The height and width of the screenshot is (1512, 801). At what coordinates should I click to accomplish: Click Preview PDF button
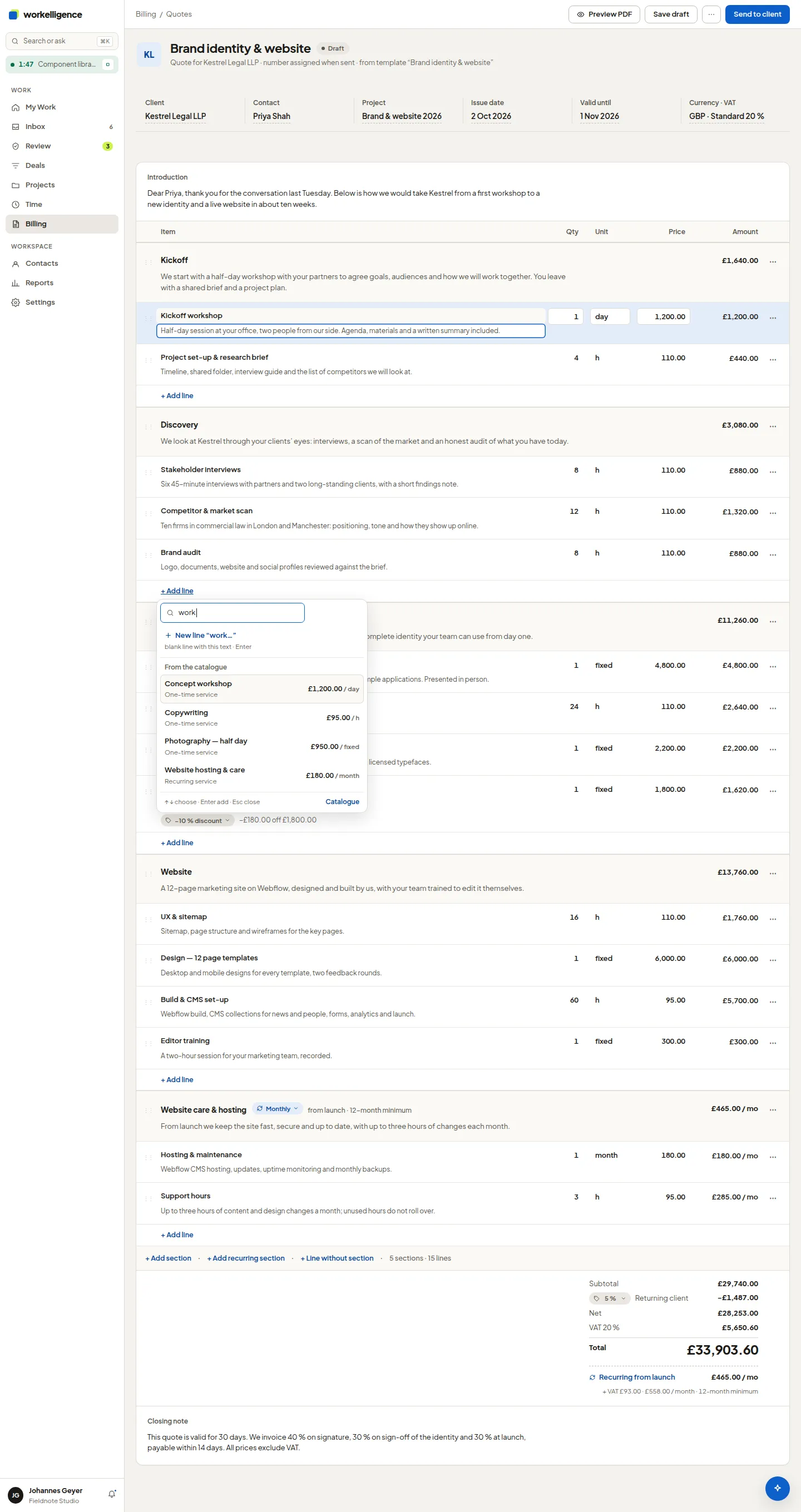tap(604, 14)
